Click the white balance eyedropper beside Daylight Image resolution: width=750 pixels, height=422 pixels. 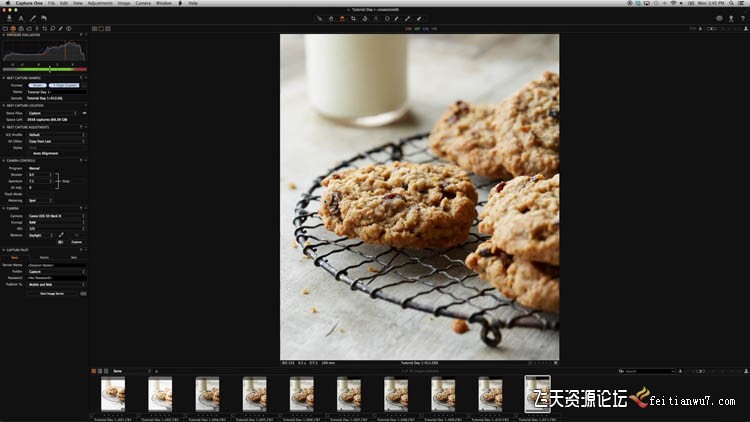click(61, 235)
